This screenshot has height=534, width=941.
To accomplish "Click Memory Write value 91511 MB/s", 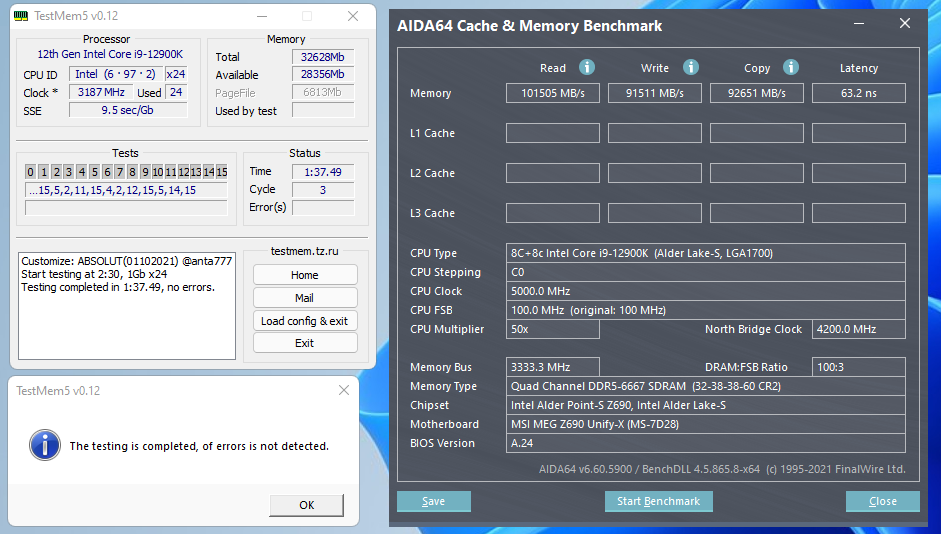I will (655, 93).
